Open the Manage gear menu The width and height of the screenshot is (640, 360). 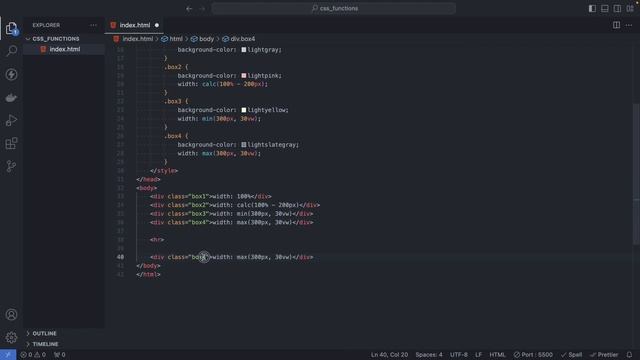[11, 338]
